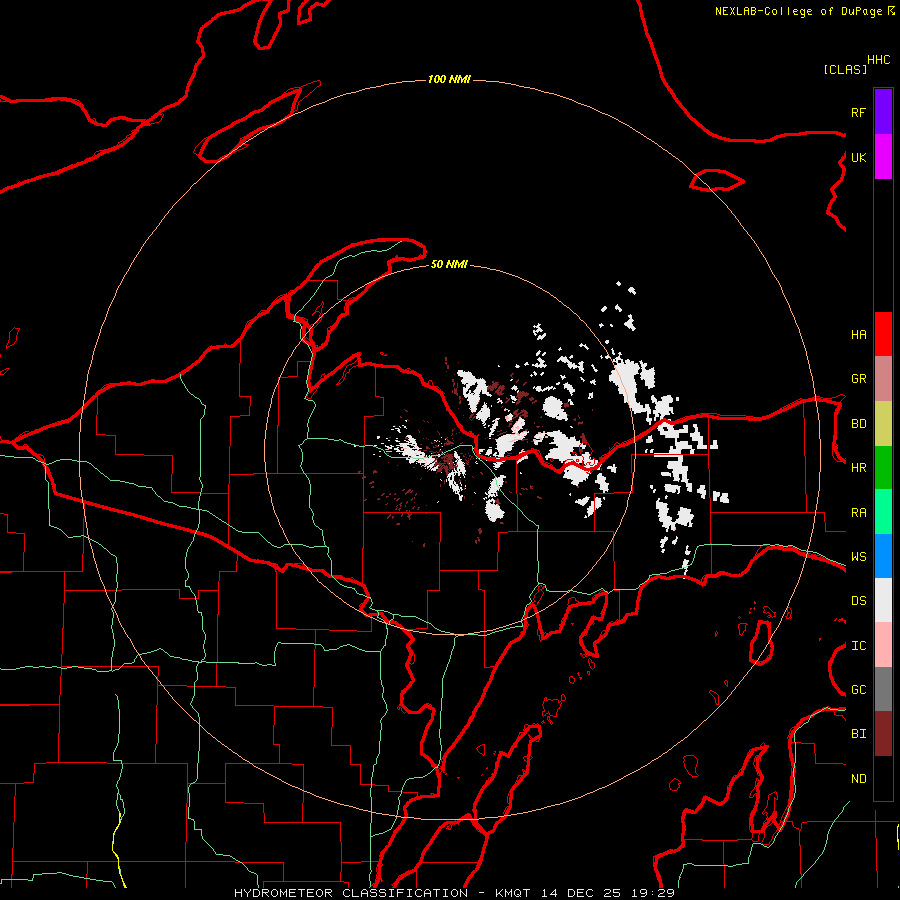
Task: Click the HR green legend color block
Action: (883, 468)
